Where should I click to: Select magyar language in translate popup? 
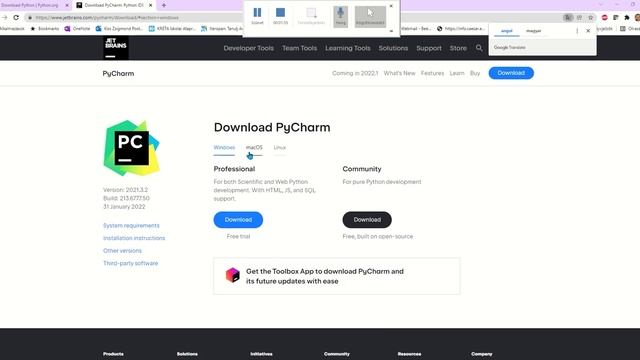[x=533, y=31]
